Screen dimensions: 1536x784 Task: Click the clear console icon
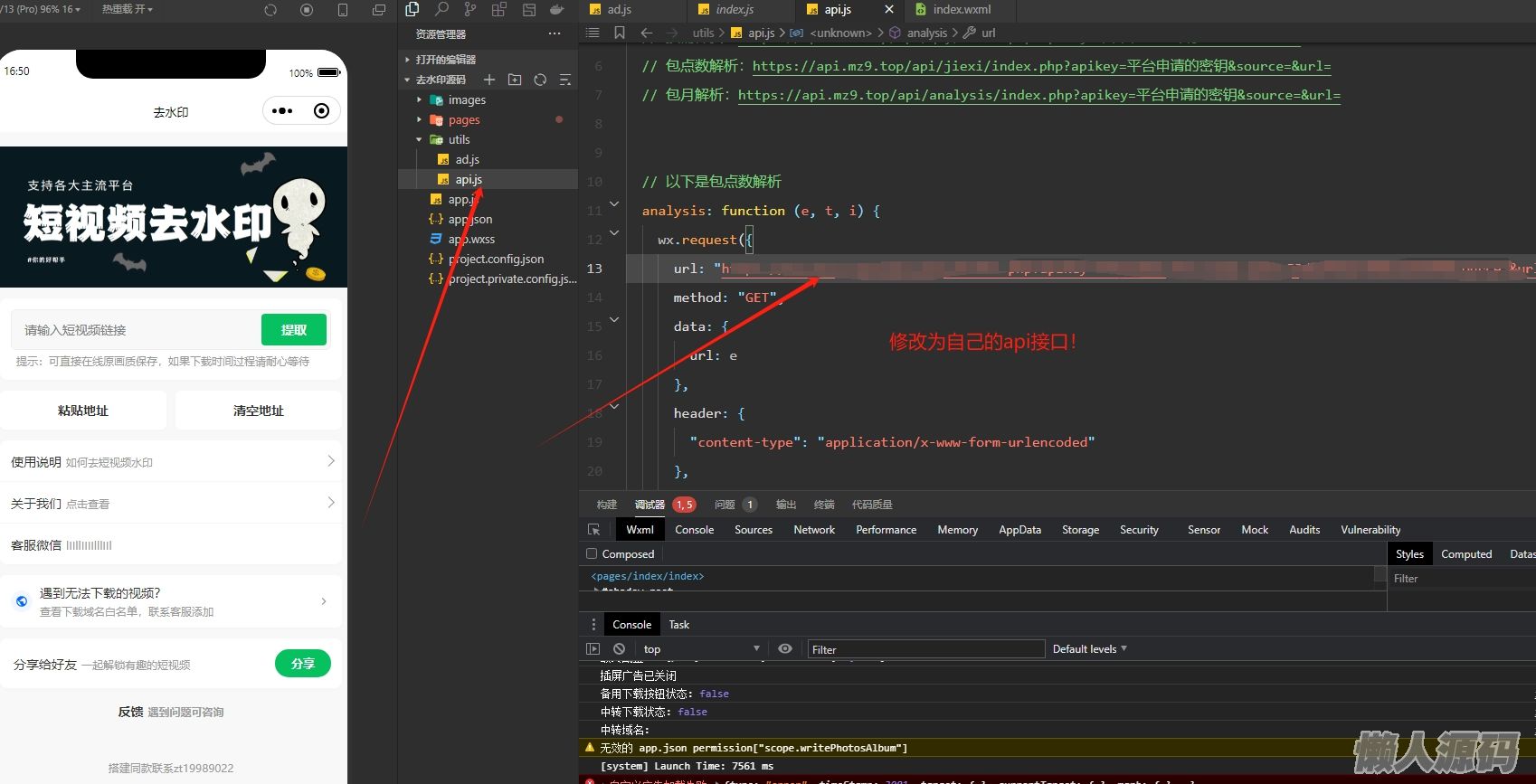coord(619,649)
